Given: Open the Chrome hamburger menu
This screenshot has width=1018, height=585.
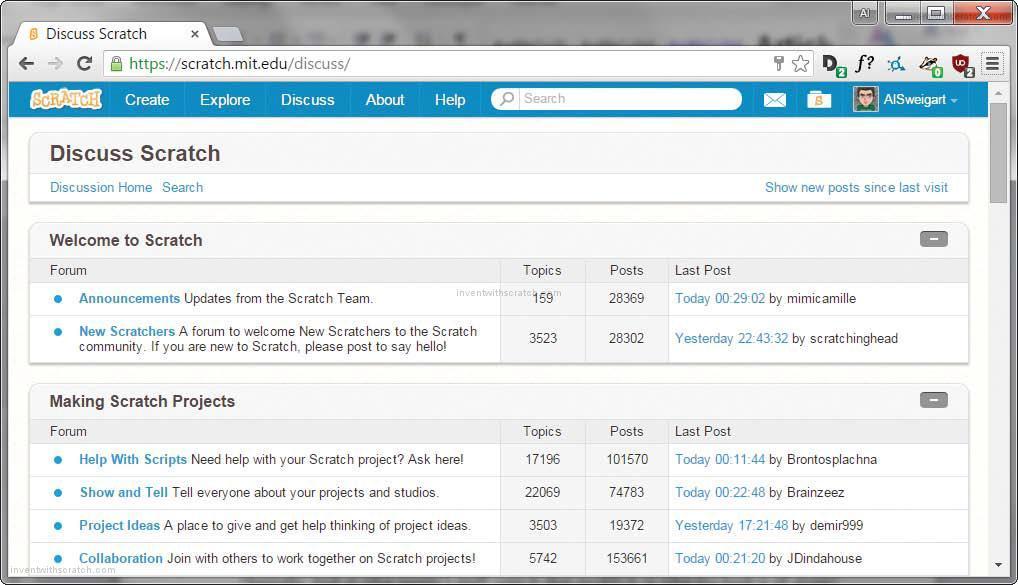Looking at the screenshot, I should [x=992, y=64].
